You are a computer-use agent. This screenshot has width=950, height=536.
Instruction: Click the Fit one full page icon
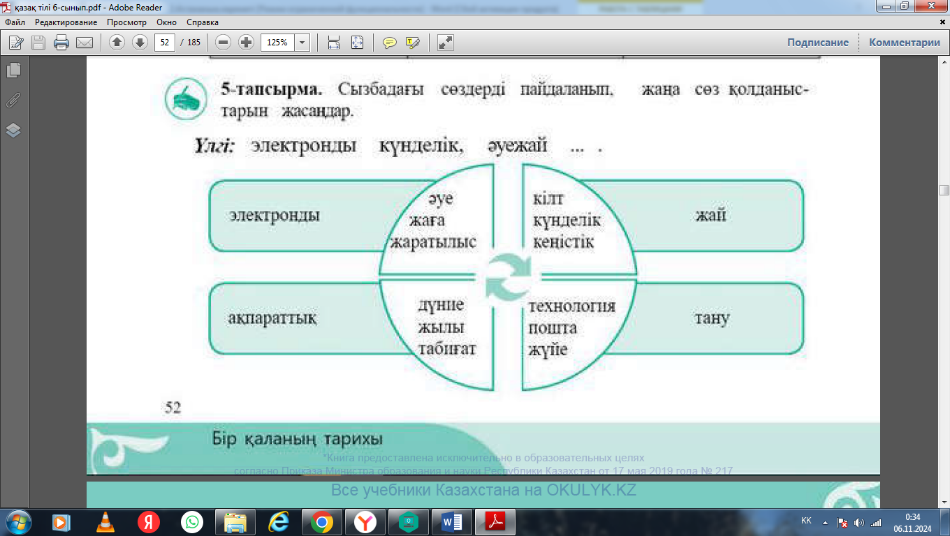pyautogui.click(x=357, y=42)
